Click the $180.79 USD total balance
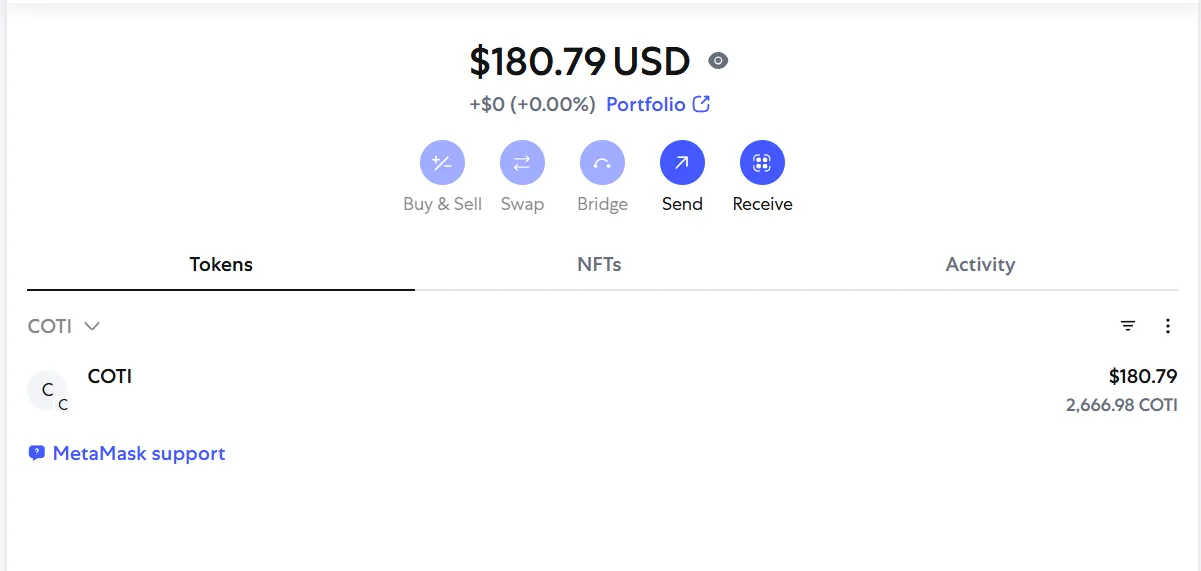Viewport: 1201px width, 571px height. point(580,62)
